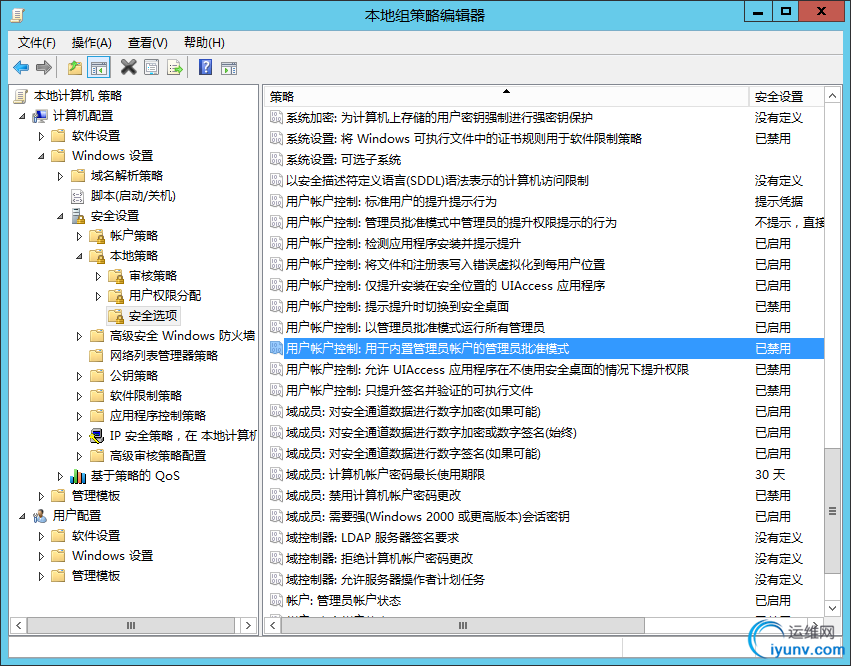Click the 30 天 security setting value
Image resolution: width=851 pixels, height=666 pixels.
(x=770, y=474)
